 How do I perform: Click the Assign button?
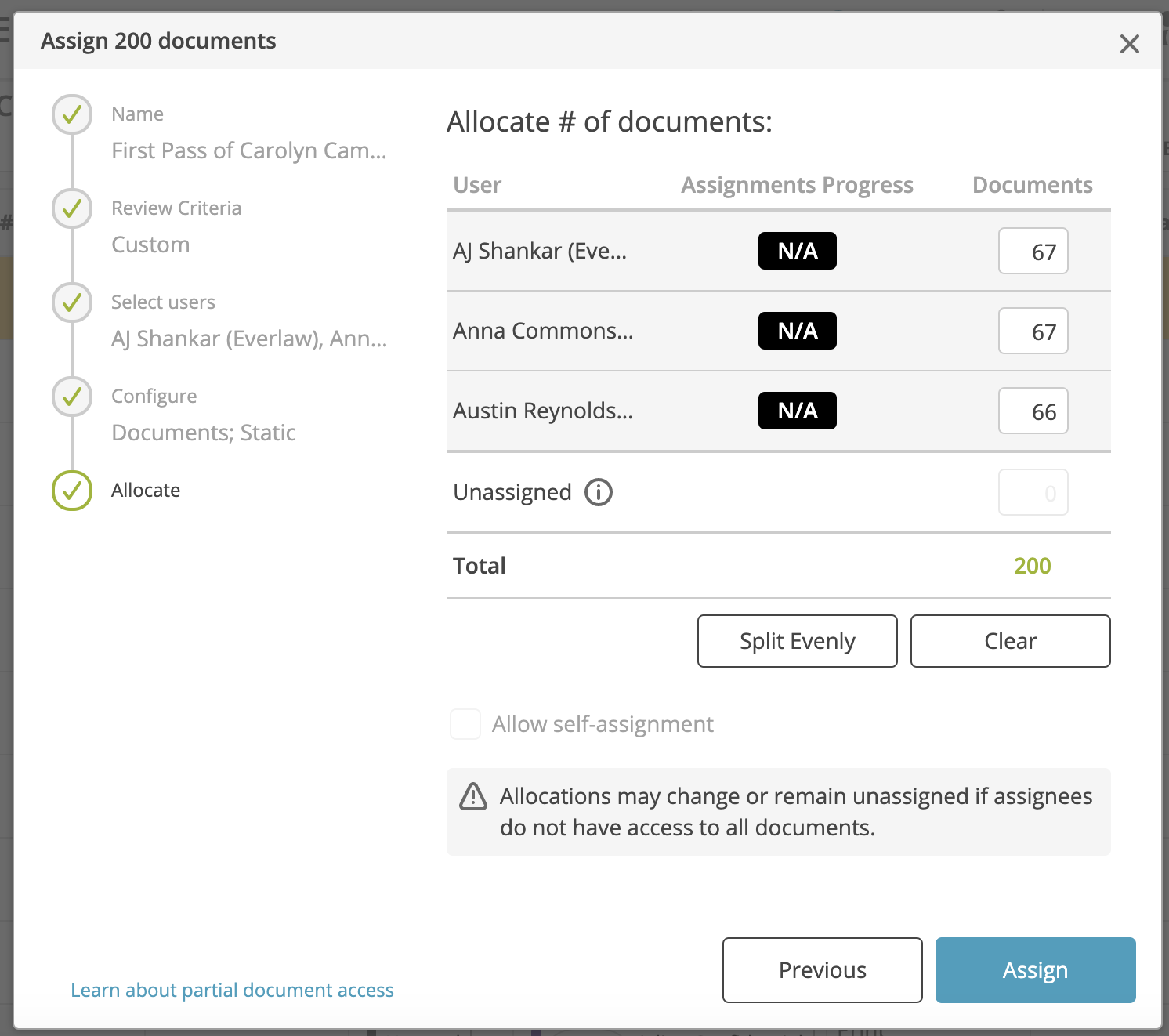point(1036,970)
